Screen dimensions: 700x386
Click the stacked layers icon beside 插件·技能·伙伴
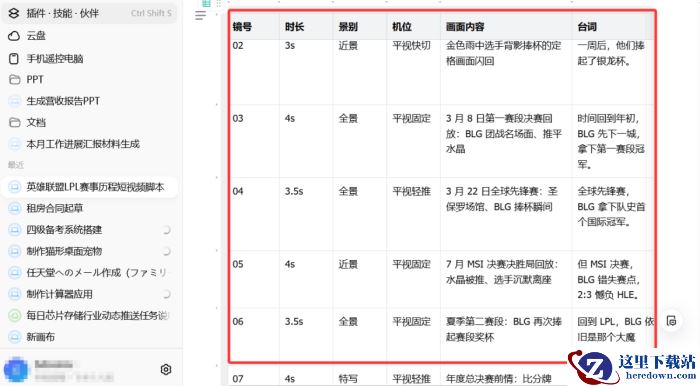pos(14,13)
